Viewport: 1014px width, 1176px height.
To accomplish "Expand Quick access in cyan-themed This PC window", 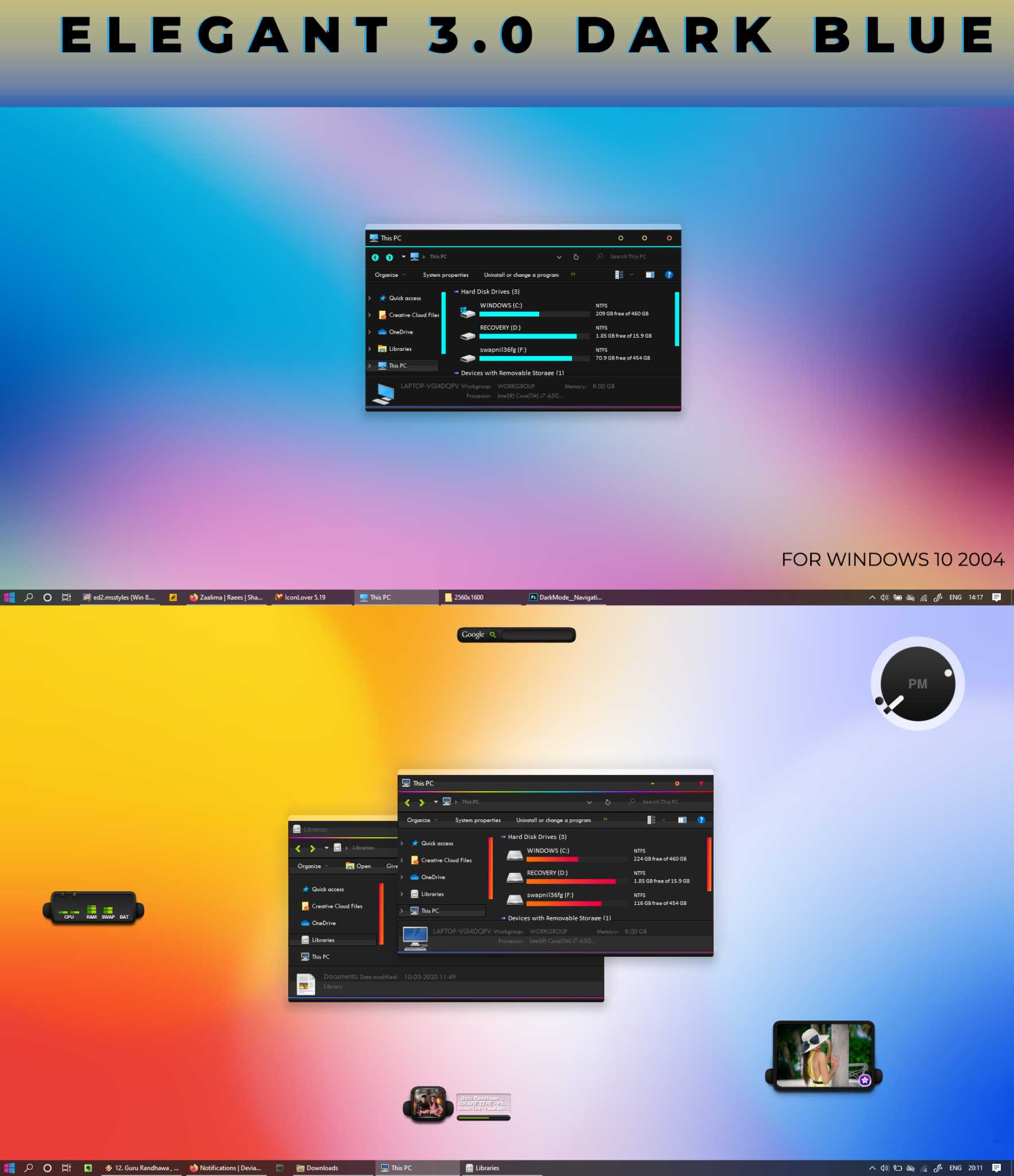I will pos(370,298).
